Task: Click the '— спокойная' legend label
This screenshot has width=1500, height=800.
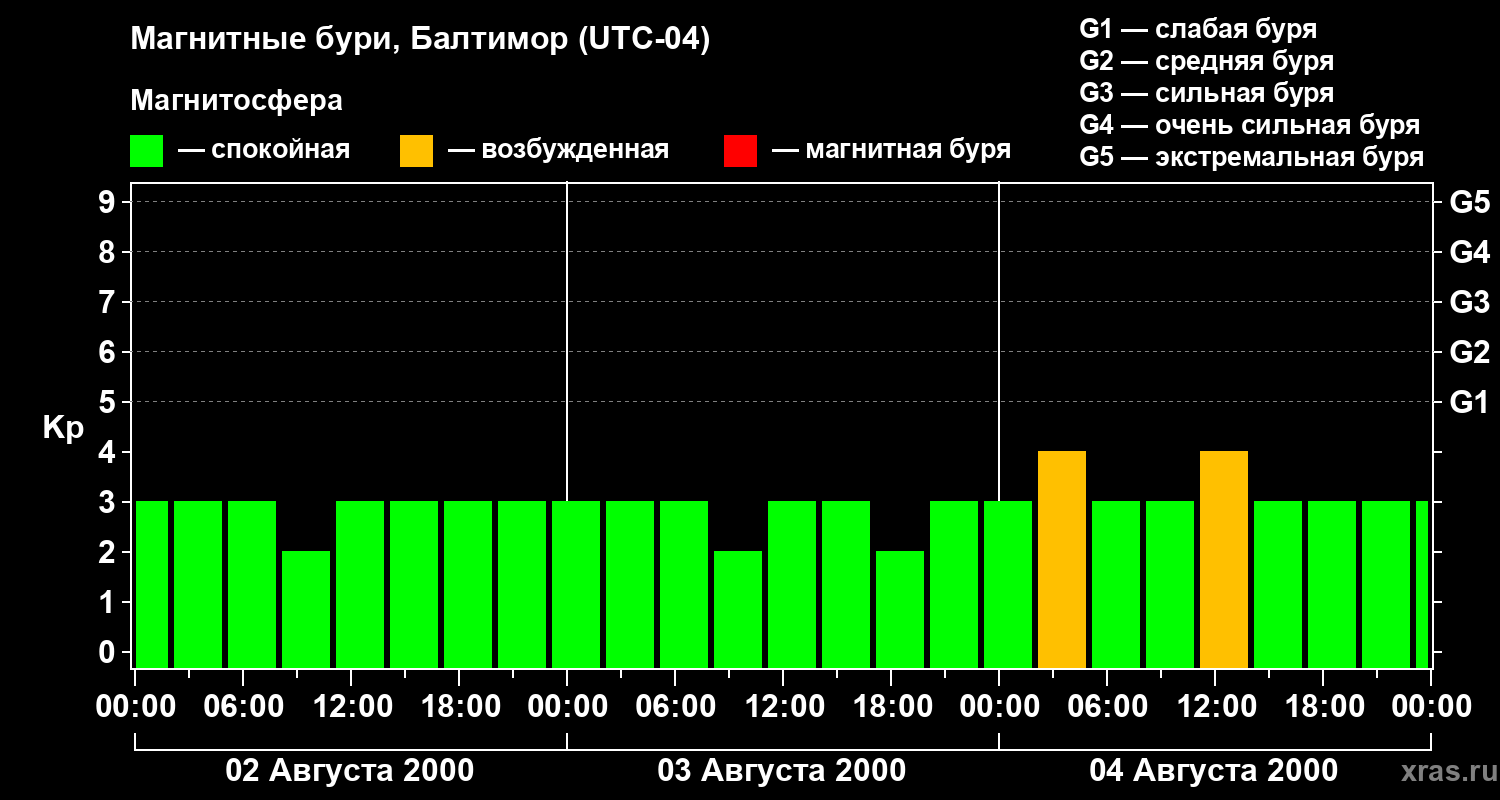Action: [264, 150]
